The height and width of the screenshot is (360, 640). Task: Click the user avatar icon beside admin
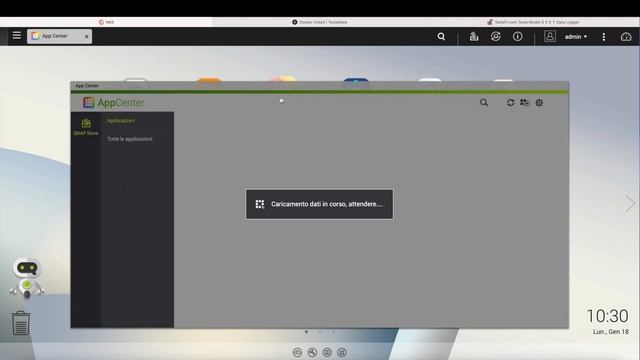click(x=550, y=36)
